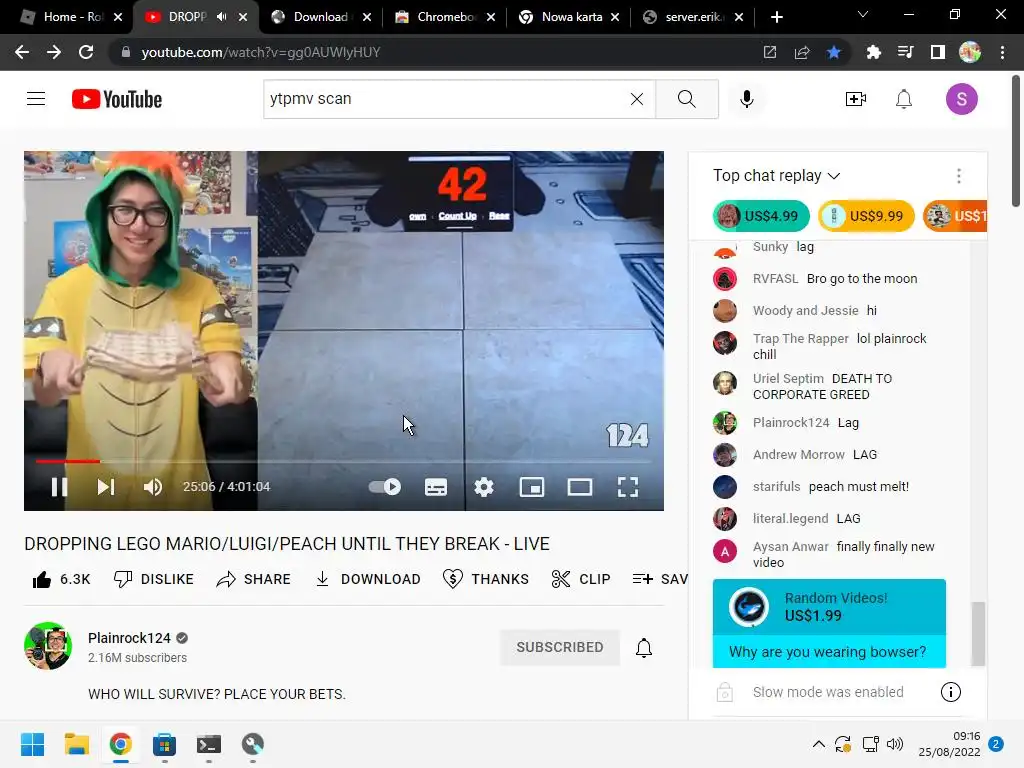The width and height of the screenshot is (1024, 768).
Task: Go to YouTube home via logo
Action: click(x=117, y=99)
